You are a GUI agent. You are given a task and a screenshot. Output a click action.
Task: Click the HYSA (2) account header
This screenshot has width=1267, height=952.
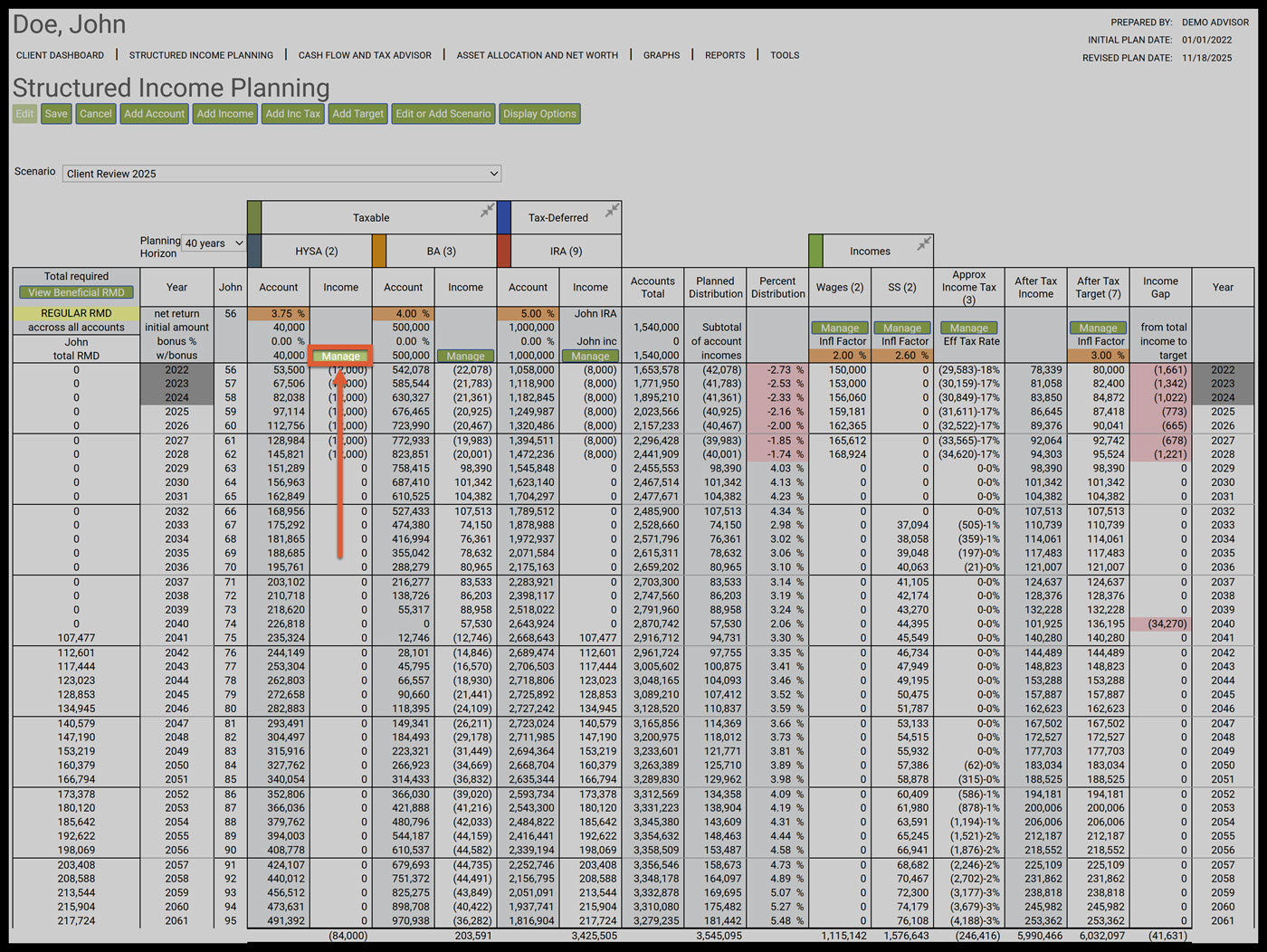317,251
